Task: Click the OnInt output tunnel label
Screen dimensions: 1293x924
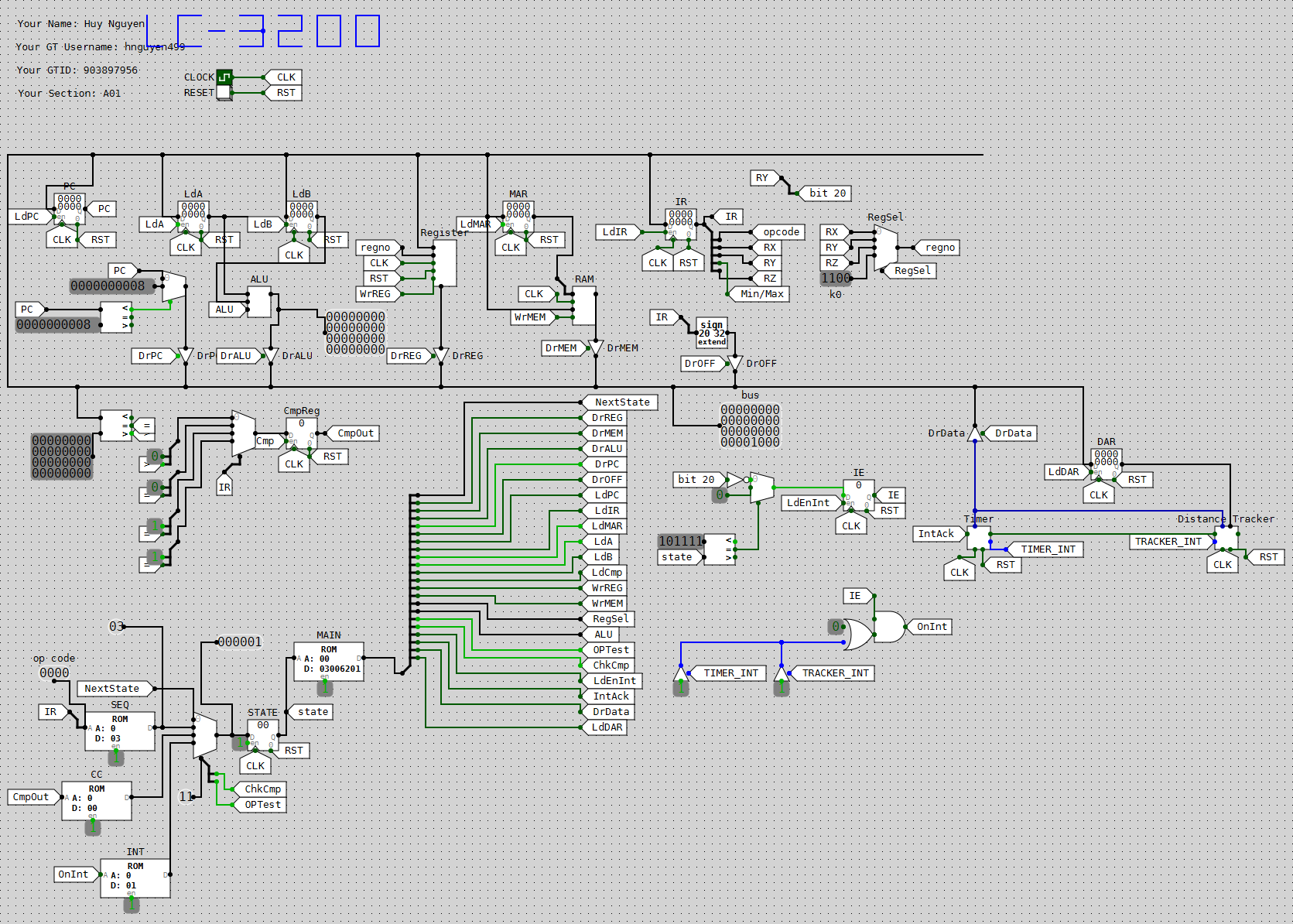Action: 931,627
